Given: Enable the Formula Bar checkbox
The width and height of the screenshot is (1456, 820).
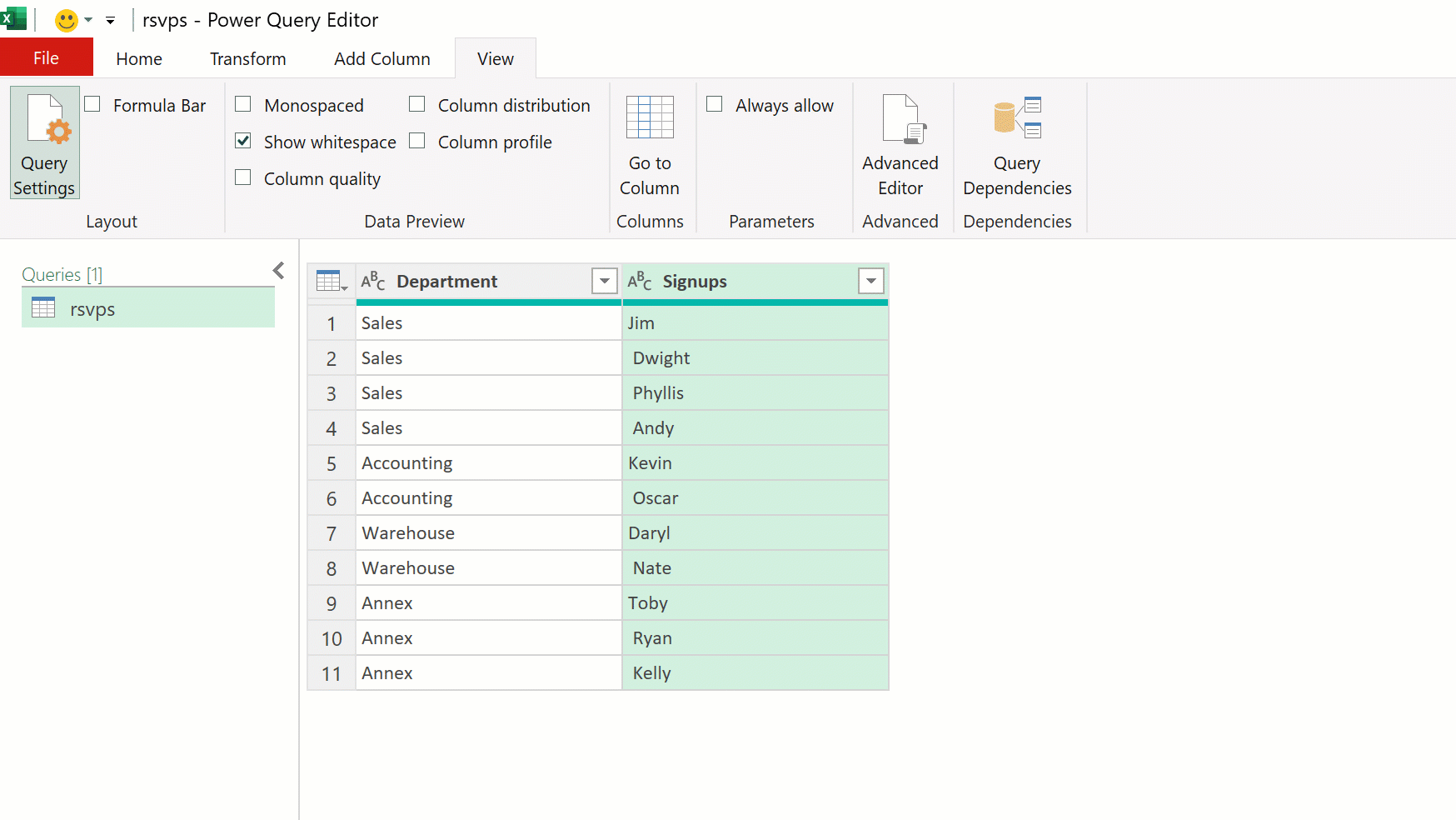Looking at the screenshot, I should tap(92, 103).
